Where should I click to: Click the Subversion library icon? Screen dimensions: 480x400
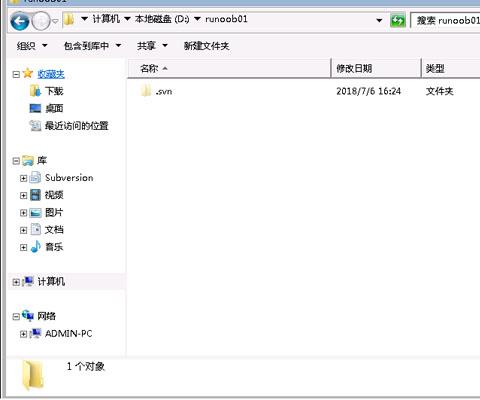(x=35, y=177)
